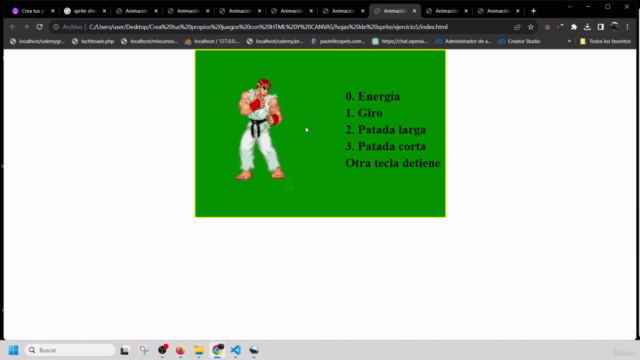Click the Ryu fighter sprite in canvas

(x=260, y=129)
